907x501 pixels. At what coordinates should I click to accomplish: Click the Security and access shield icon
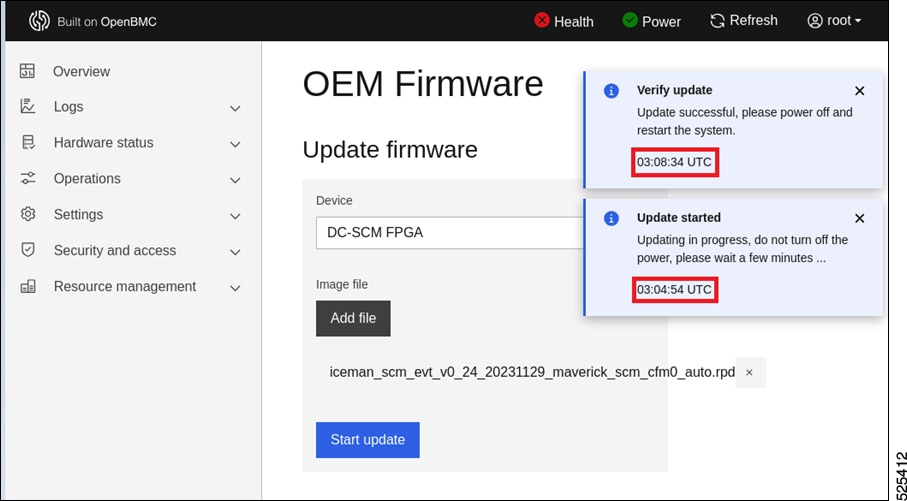coord(28,250)
